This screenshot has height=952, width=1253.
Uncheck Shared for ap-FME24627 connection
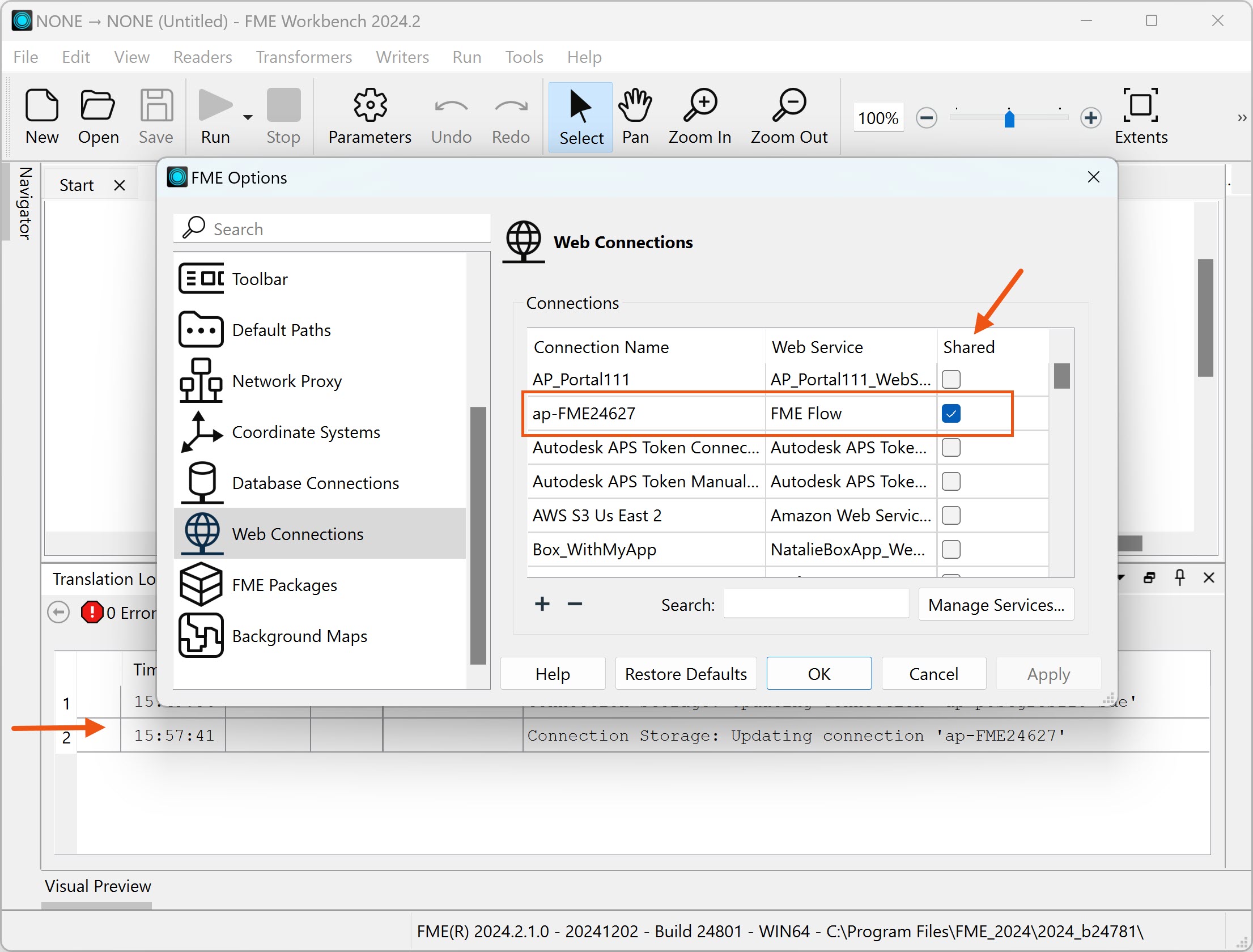click(x=951, y=413)
